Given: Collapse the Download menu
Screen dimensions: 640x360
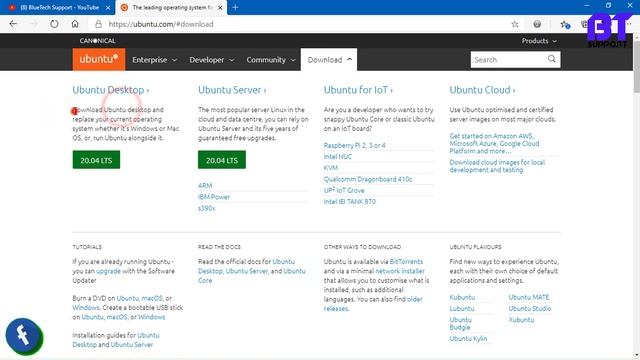Looking at the screenshot, I should pyautogui.click(x=329, y=60).
